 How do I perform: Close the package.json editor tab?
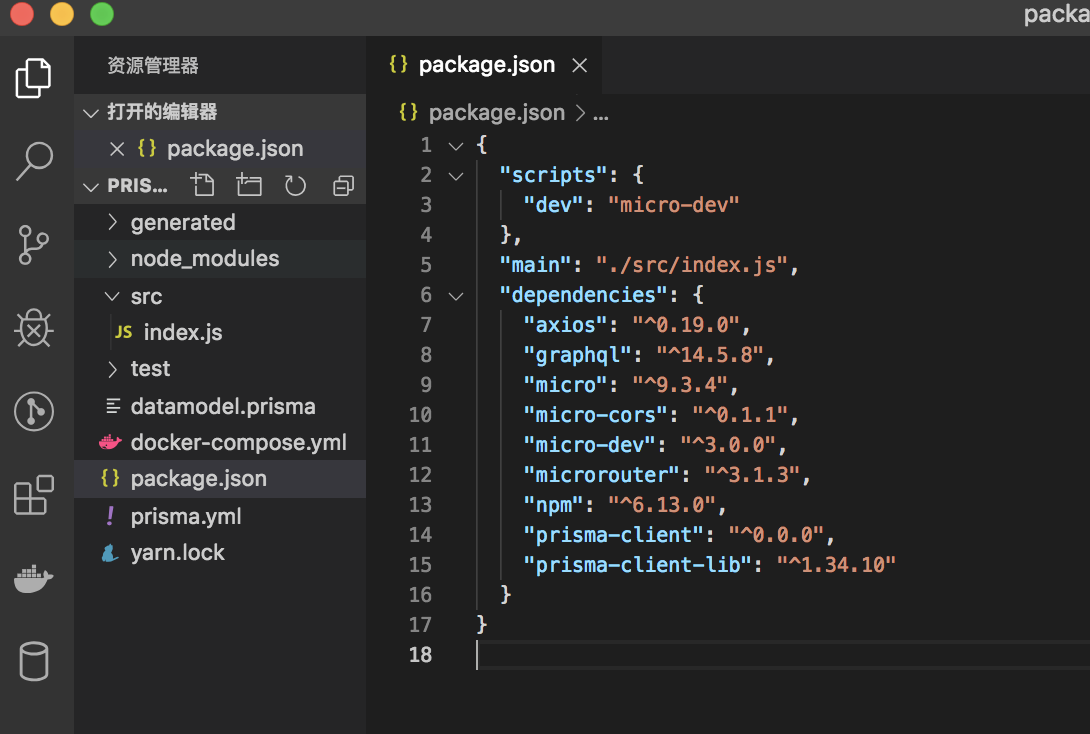click(x=578, y=65)
